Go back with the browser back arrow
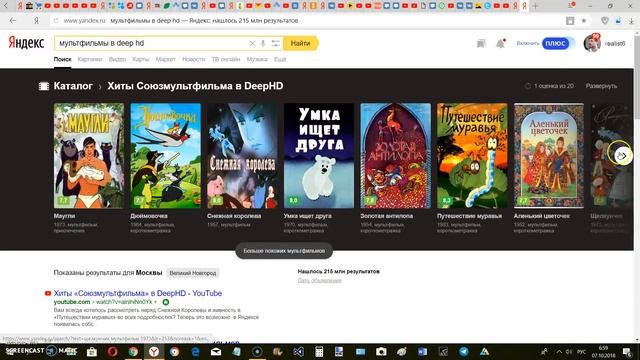Image resolution: width=640 pixels, height=360 pixels. (x=13, y=20)
